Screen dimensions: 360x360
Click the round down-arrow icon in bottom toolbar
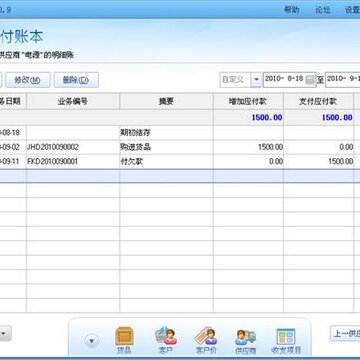[92, 341]
